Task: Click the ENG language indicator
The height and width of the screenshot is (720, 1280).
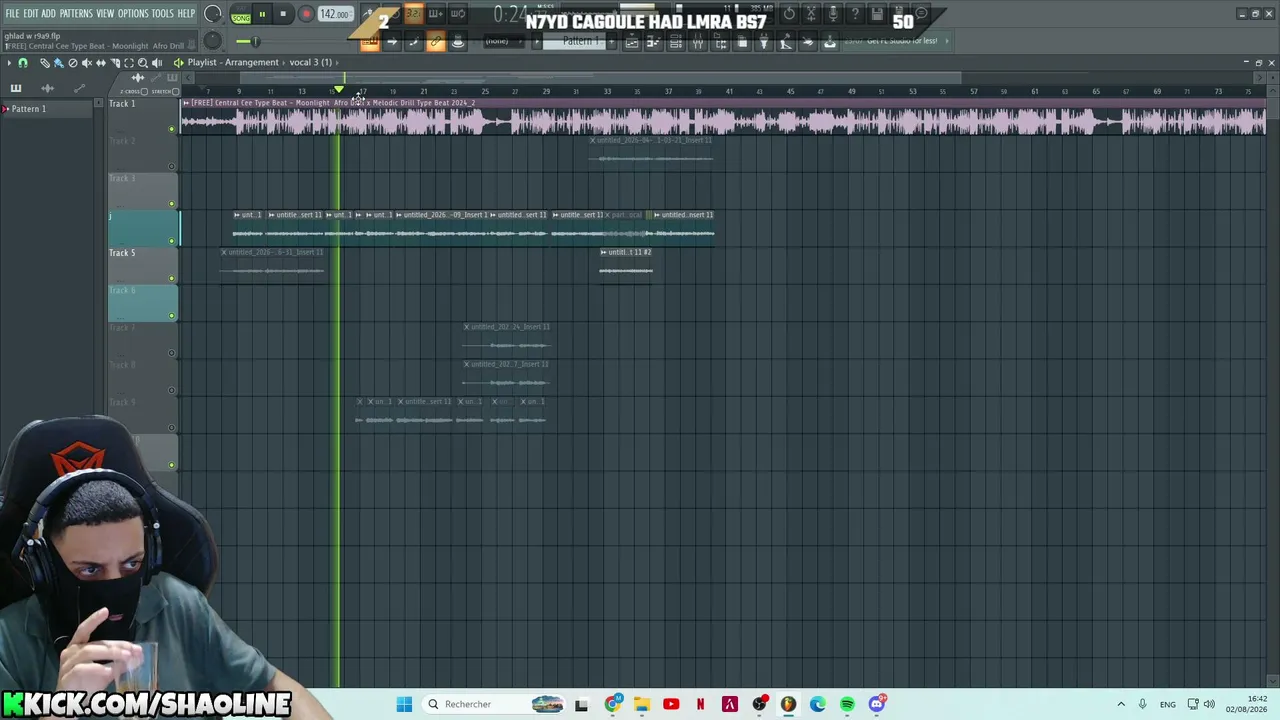Action: tap(1167, 704)
